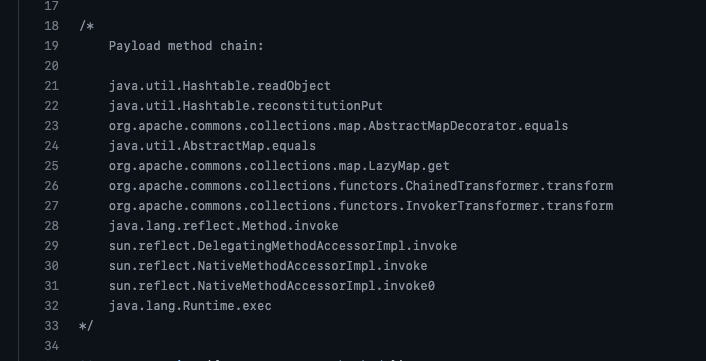Viewport: 706px width, 361px height.
Task: Click line number 33 beside comment end
Action: [52, 326]
